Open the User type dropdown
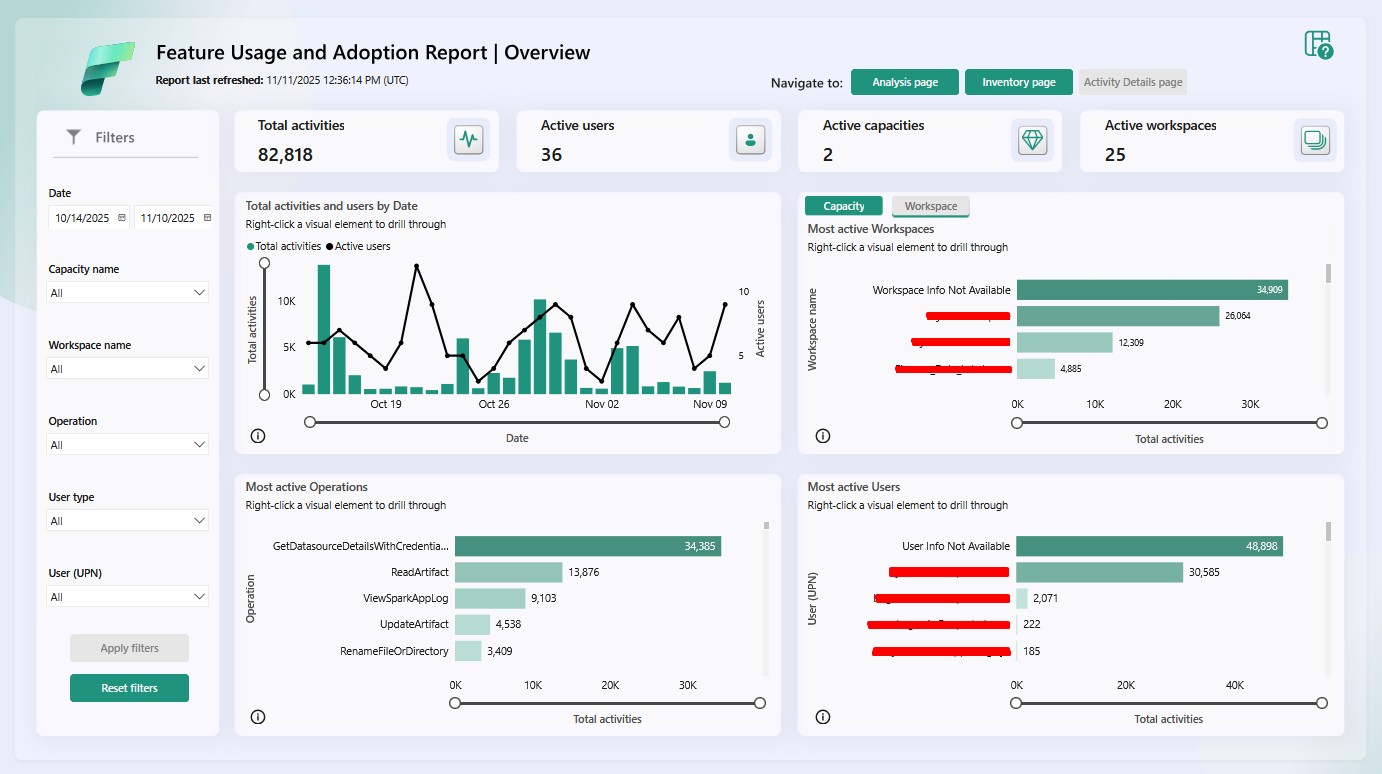 [128, 521]
